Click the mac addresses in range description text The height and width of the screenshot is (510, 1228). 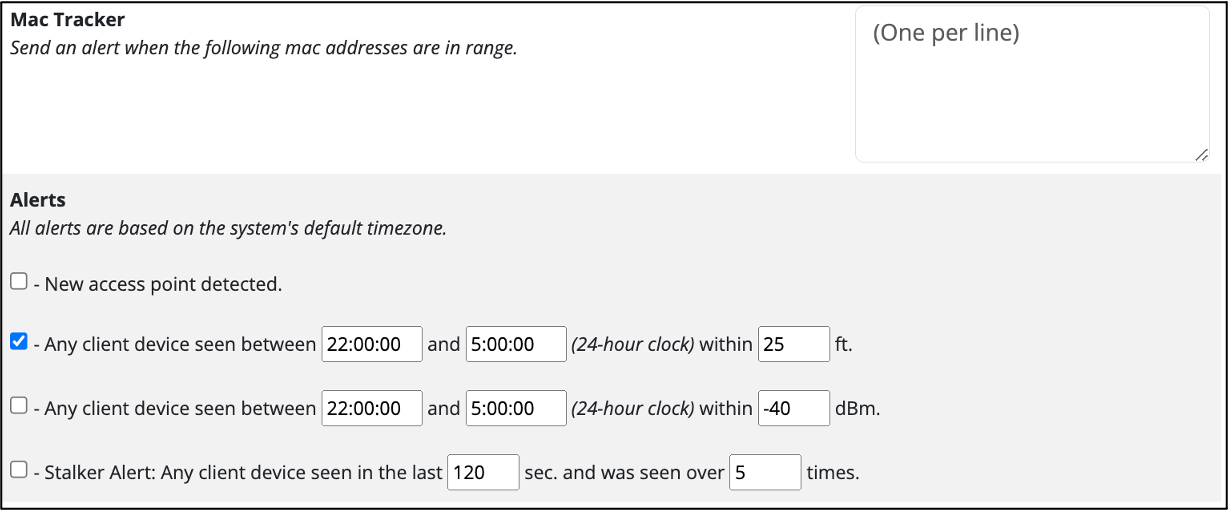[263, 48]
